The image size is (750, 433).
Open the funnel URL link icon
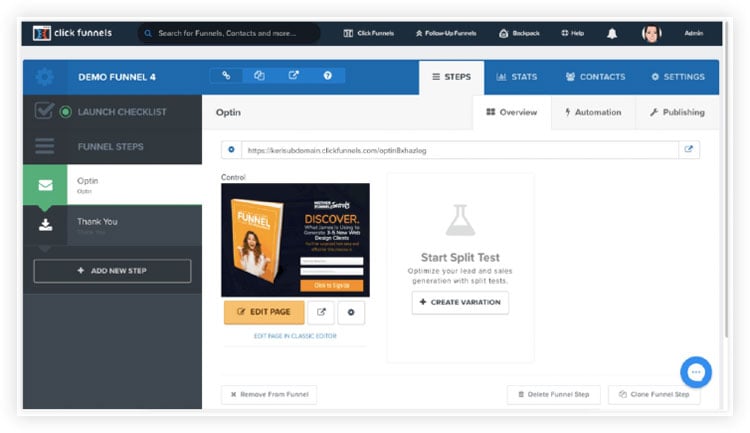(226, 76)
